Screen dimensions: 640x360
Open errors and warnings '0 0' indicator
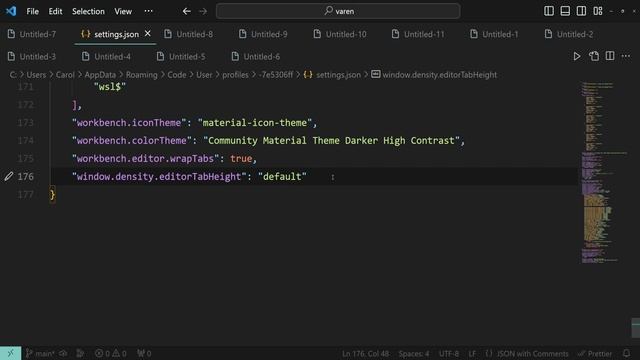click(110, 353)
